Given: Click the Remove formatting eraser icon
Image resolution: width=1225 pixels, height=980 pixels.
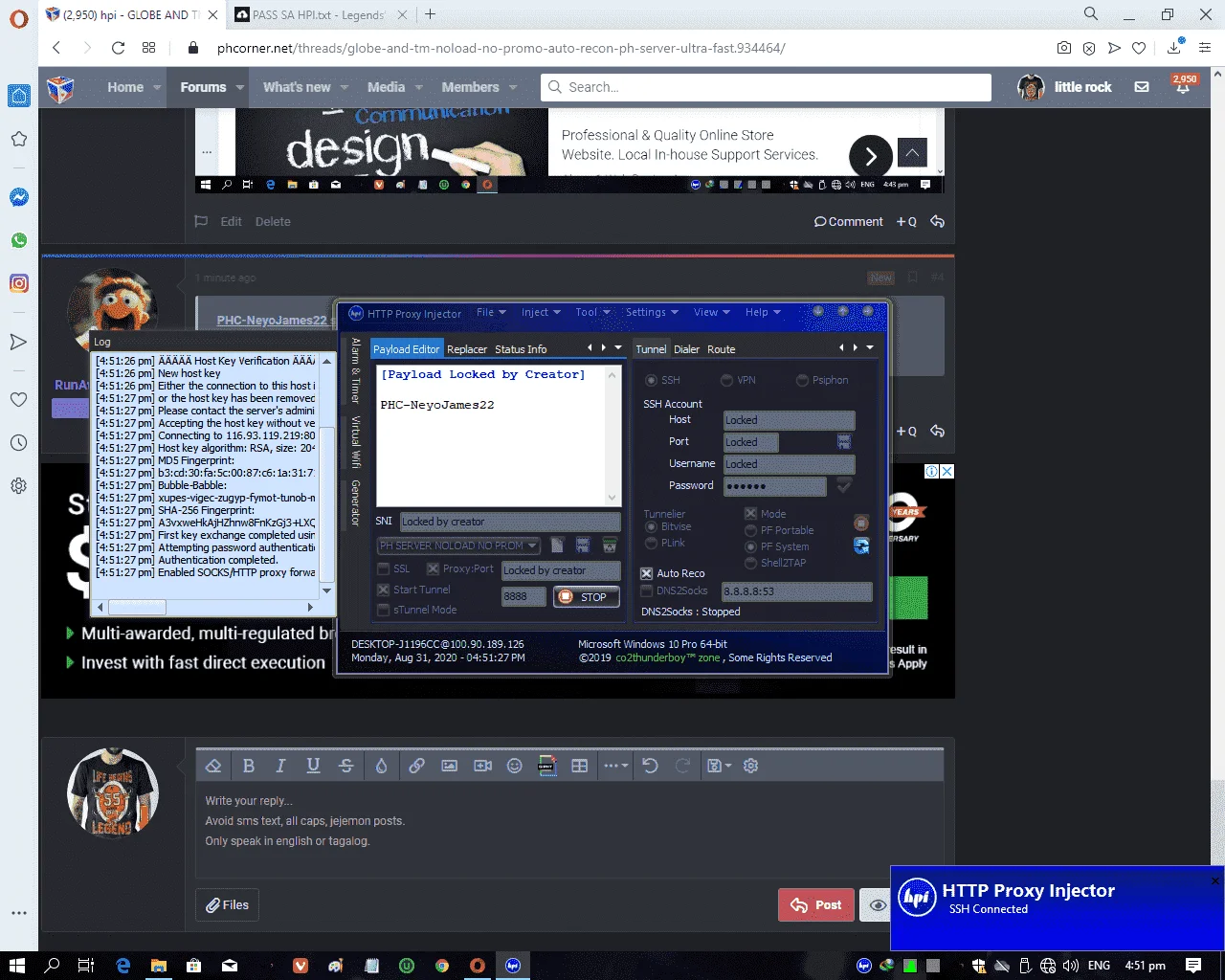Looking at the screenshot, I should [213, 766].
